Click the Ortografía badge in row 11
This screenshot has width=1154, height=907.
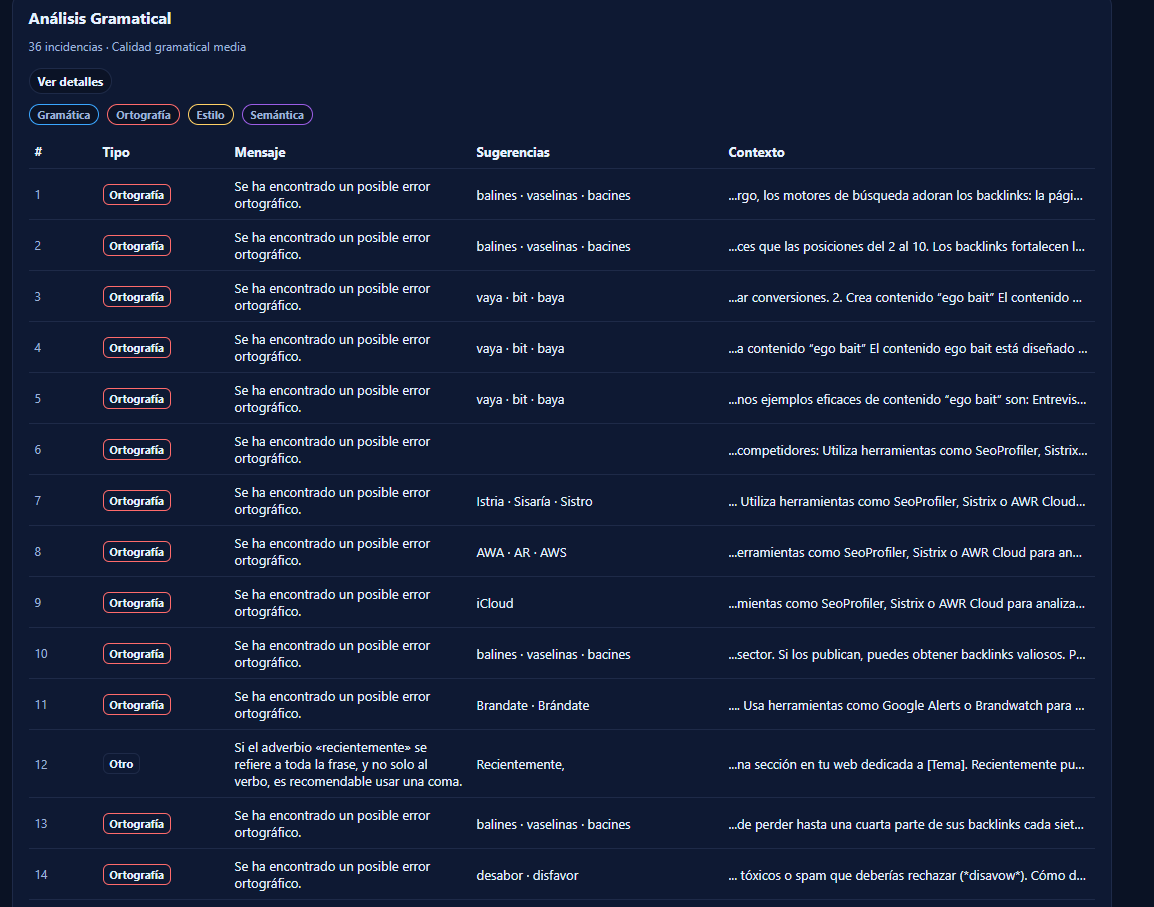click(x=137, y=705)
